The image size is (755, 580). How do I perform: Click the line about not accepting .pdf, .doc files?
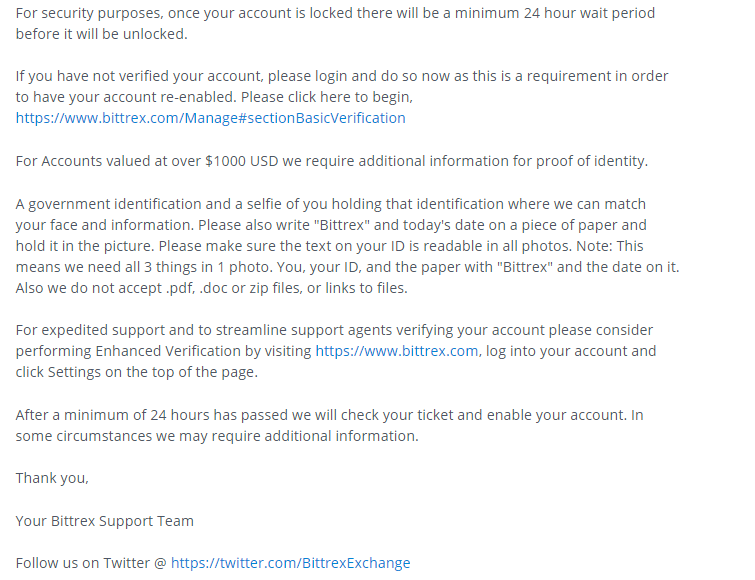coord(211,288)
